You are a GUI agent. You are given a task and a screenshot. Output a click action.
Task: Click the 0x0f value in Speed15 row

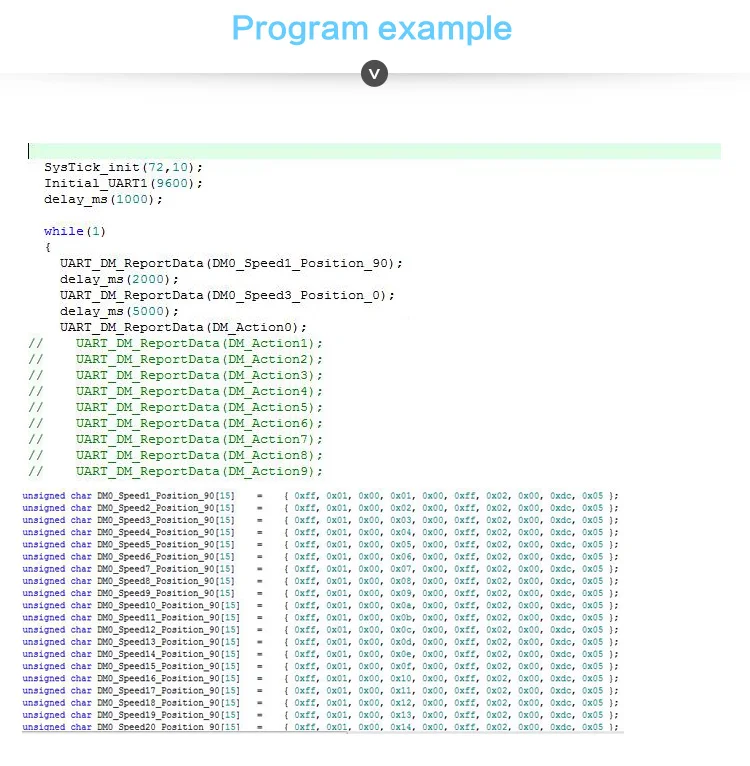tap(401, 666)
